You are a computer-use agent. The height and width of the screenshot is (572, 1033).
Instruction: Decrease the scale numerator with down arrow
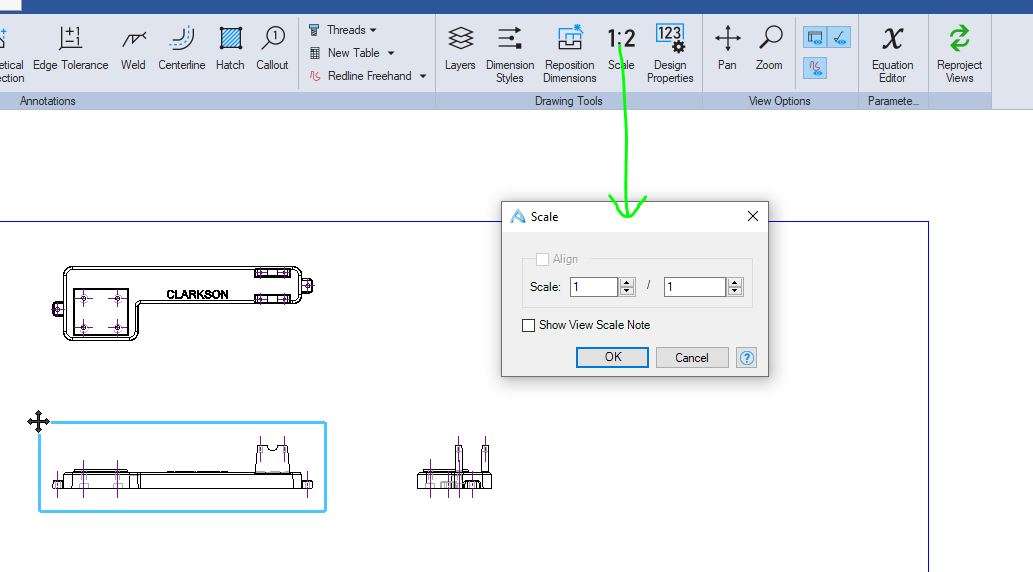(627, 291)
